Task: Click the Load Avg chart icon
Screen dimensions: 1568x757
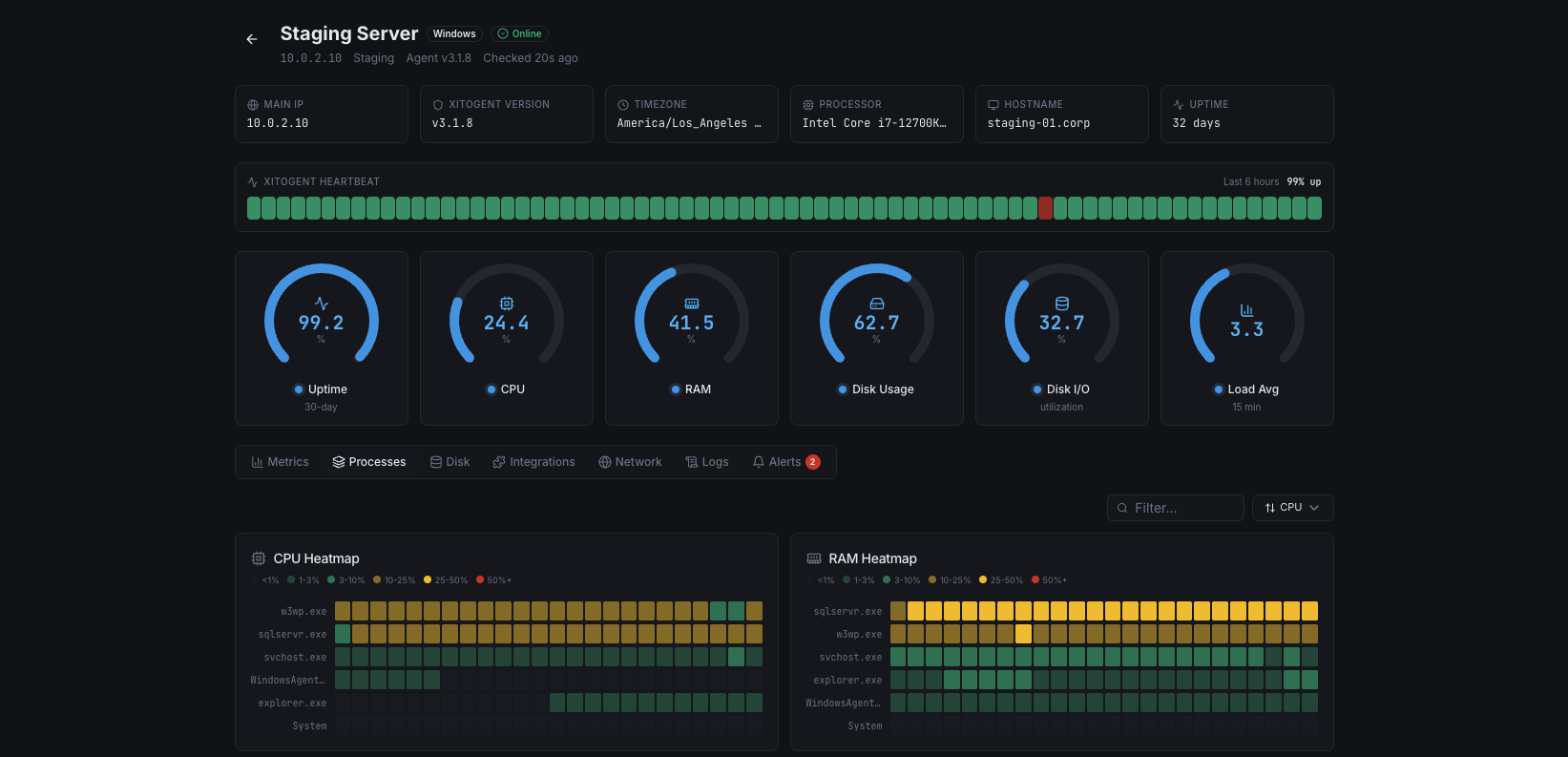Action: (1246, 310)
